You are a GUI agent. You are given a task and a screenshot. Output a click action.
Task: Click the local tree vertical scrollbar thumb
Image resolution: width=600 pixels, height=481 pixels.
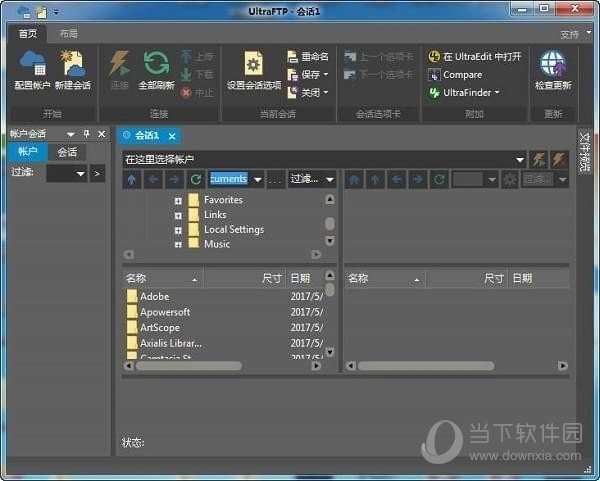[329, 223]
